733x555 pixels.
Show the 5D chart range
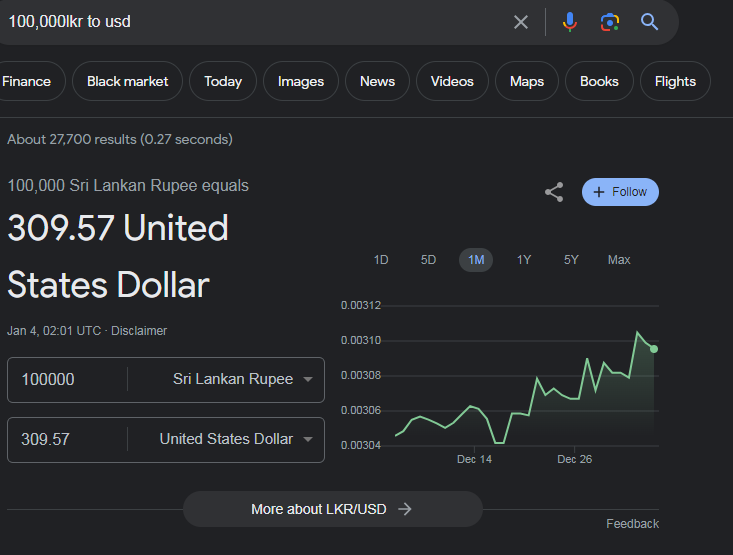click(428, 260)
